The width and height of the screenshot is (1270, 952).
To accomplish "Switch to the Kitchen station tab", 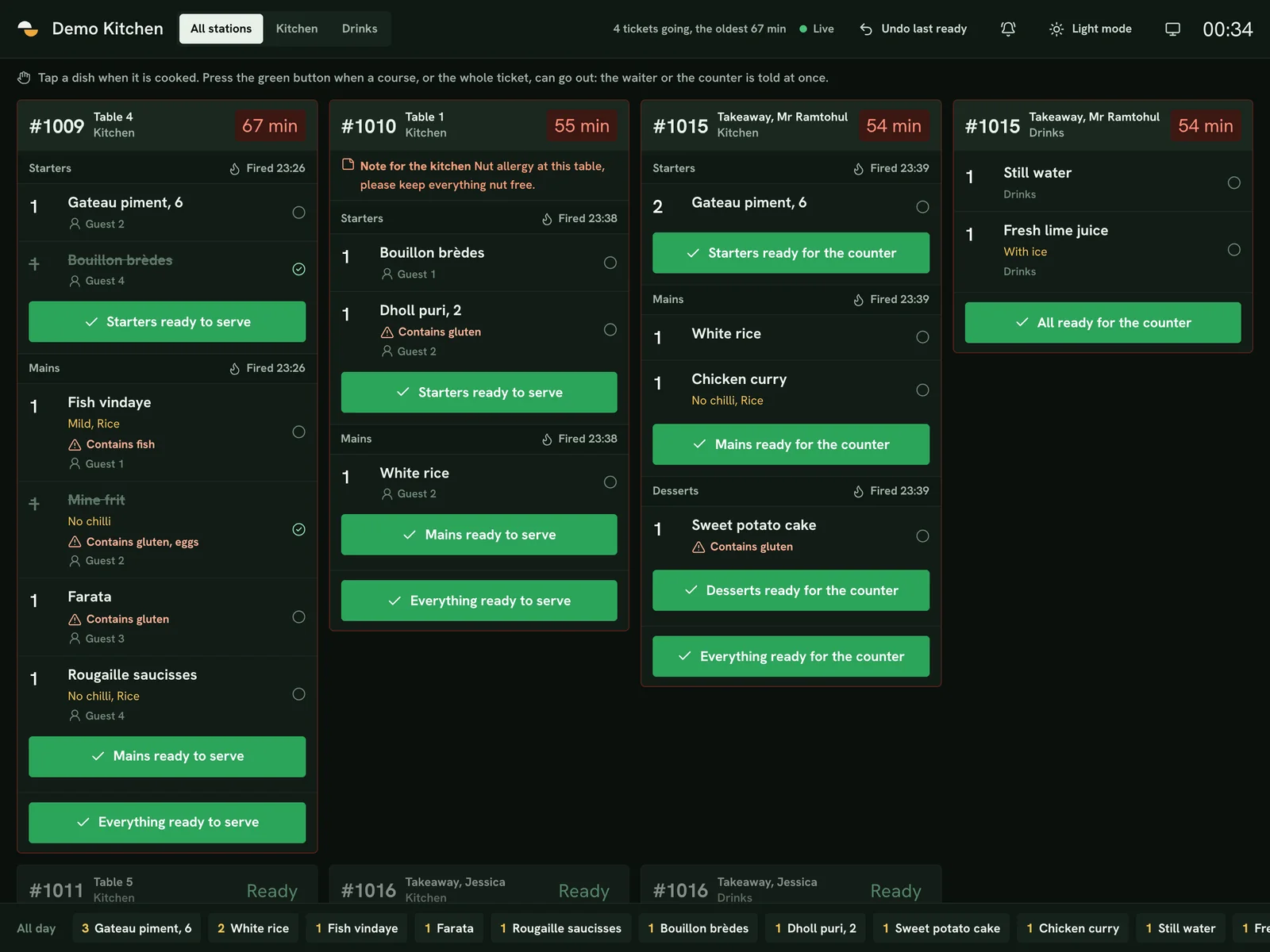I will 297,29.
